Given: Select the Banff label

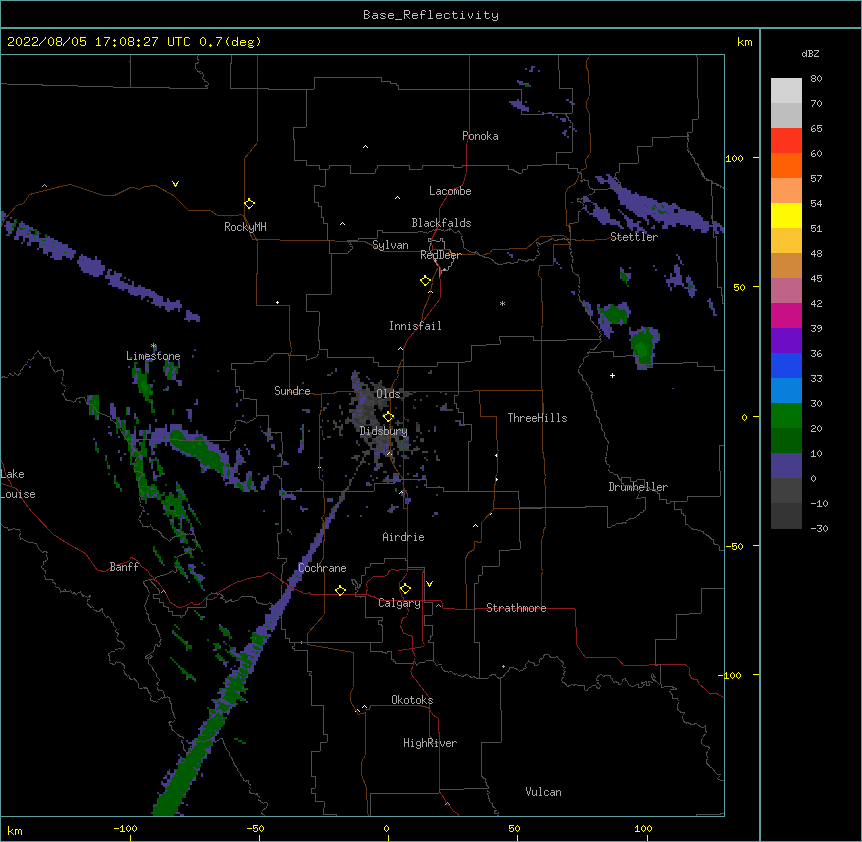Looking at the screenshot, I should (x=124, y=567).
